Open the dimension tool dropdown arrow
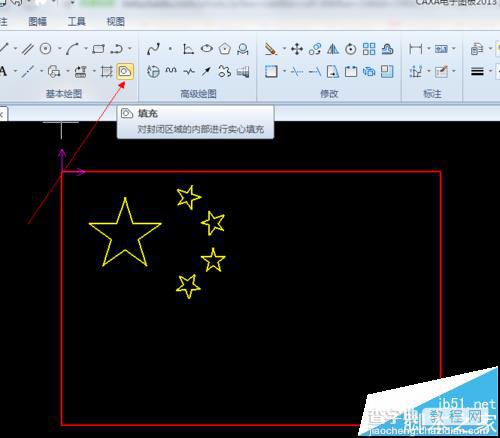500x438 pixels. click(x=429, y=49)
